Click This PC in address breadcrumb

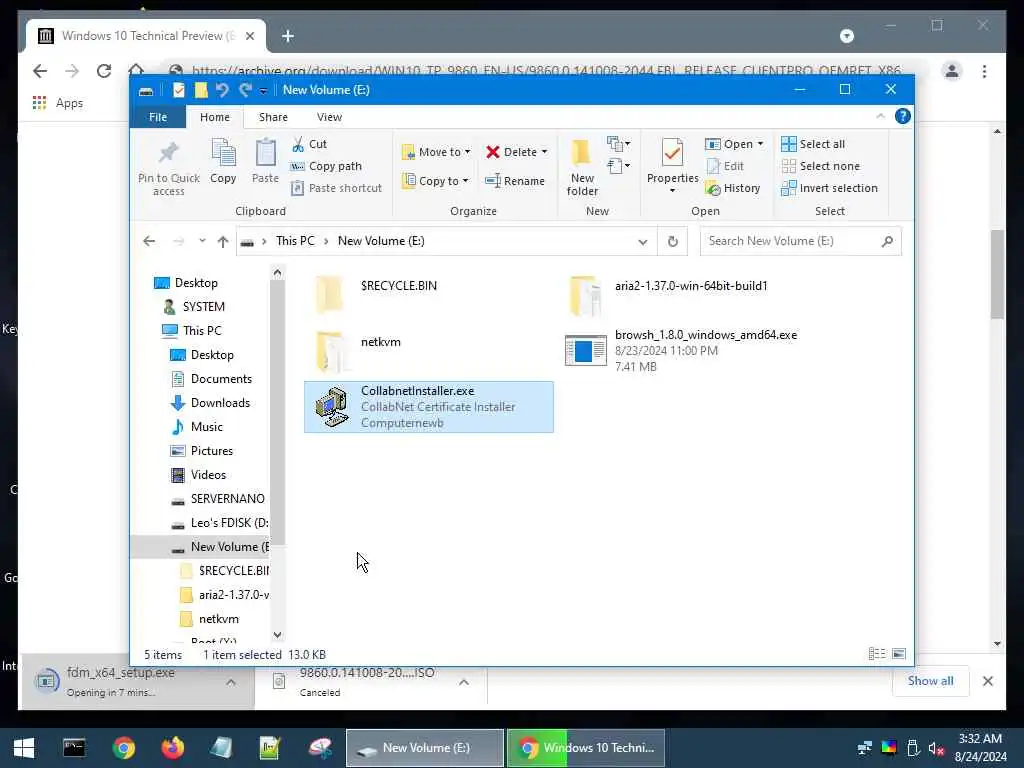(x=295, y=241)
